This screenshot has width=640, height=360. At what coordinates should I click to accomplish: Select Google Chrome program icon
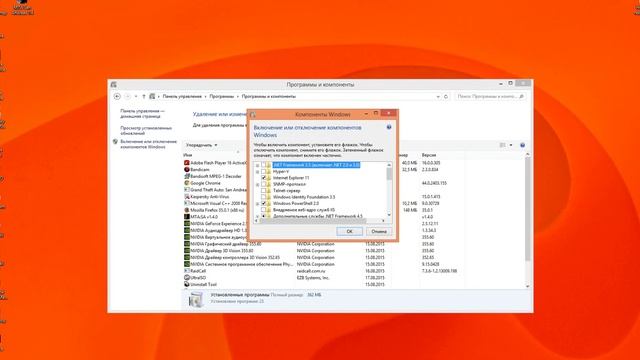[187, 183]
